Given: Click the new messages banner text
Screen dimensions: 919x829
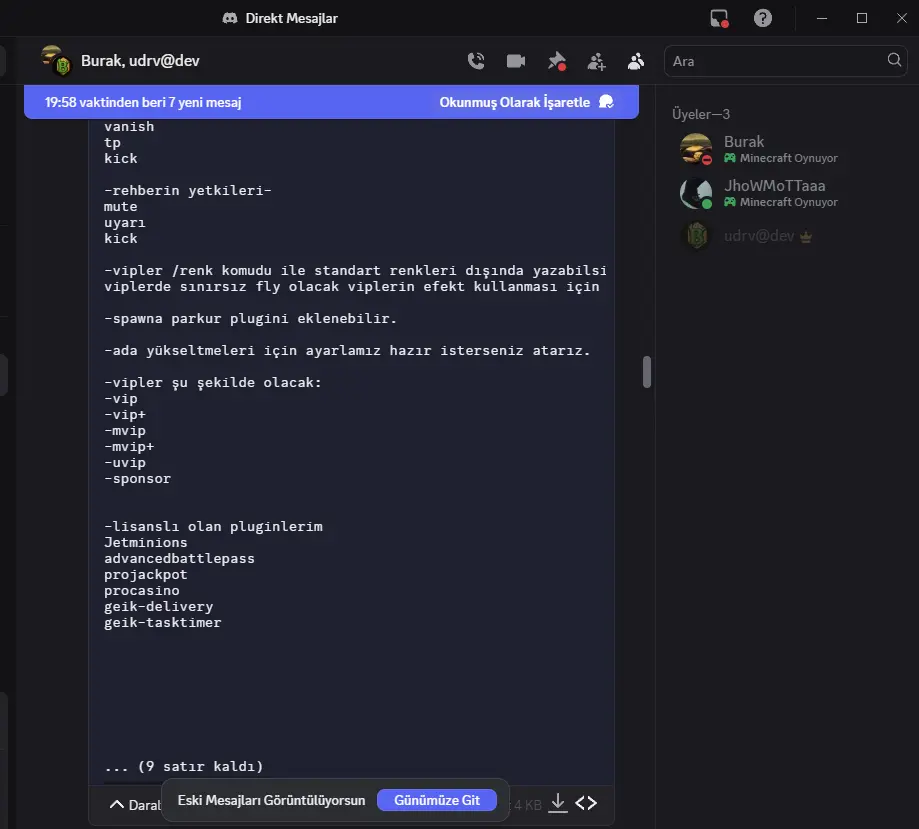Looking at the screenshot, I should 143,102.
